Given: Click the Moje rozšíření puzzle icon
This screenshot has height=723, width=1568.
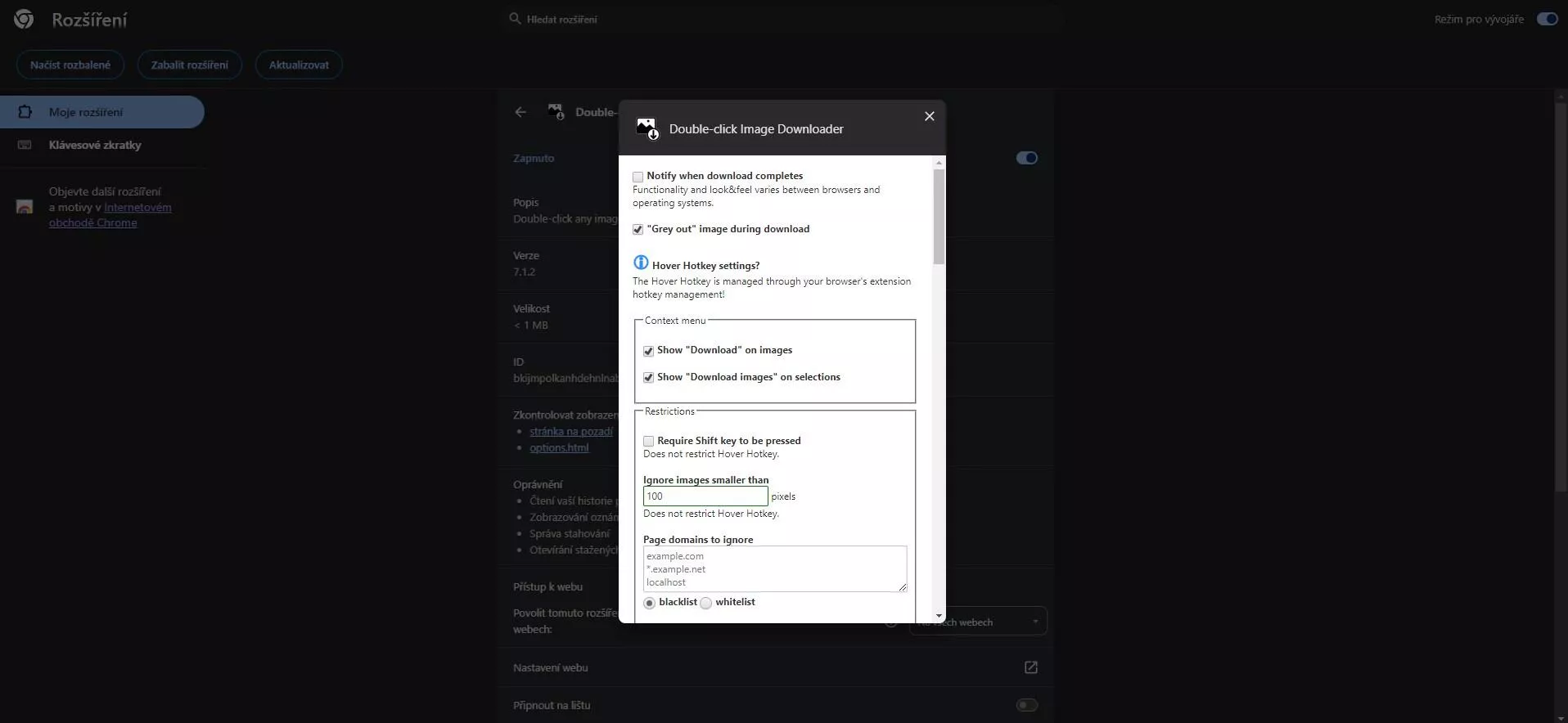Looking at the screenshot, I should (25, 112).
